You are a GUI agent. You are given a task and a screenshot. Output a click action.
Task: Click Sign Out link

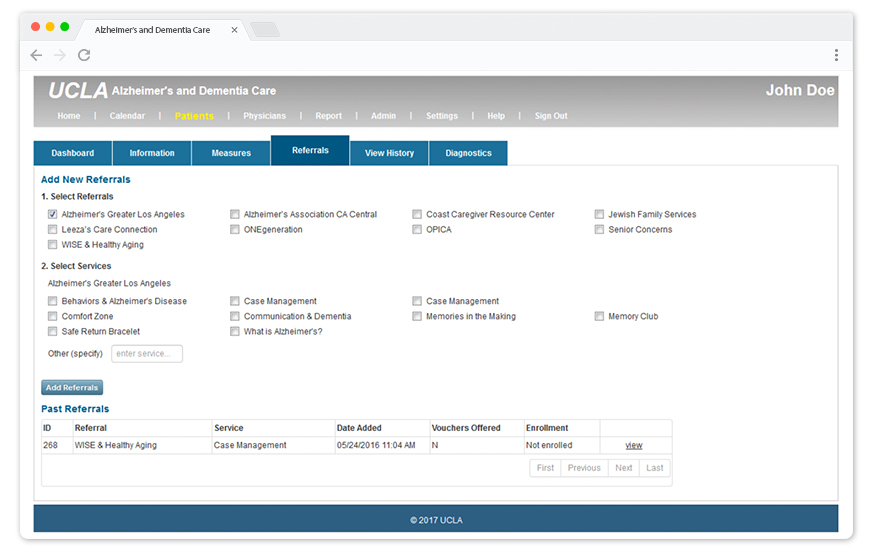(x=551, y=116)
